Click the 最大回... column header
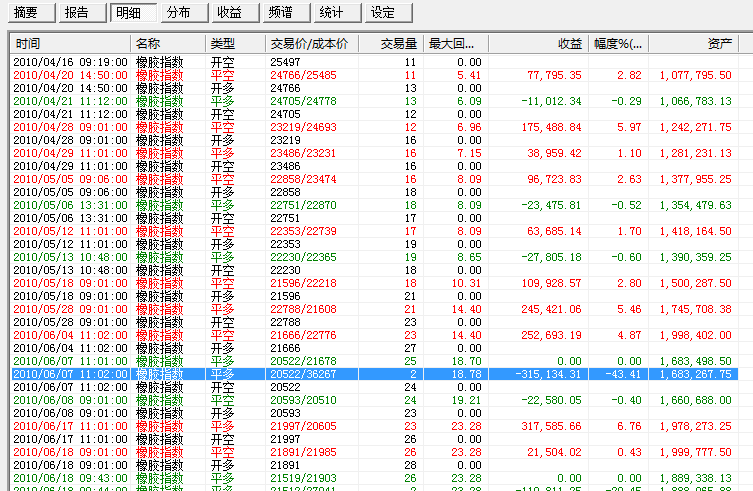Screen dimensions: 753x491 (455, 44)
